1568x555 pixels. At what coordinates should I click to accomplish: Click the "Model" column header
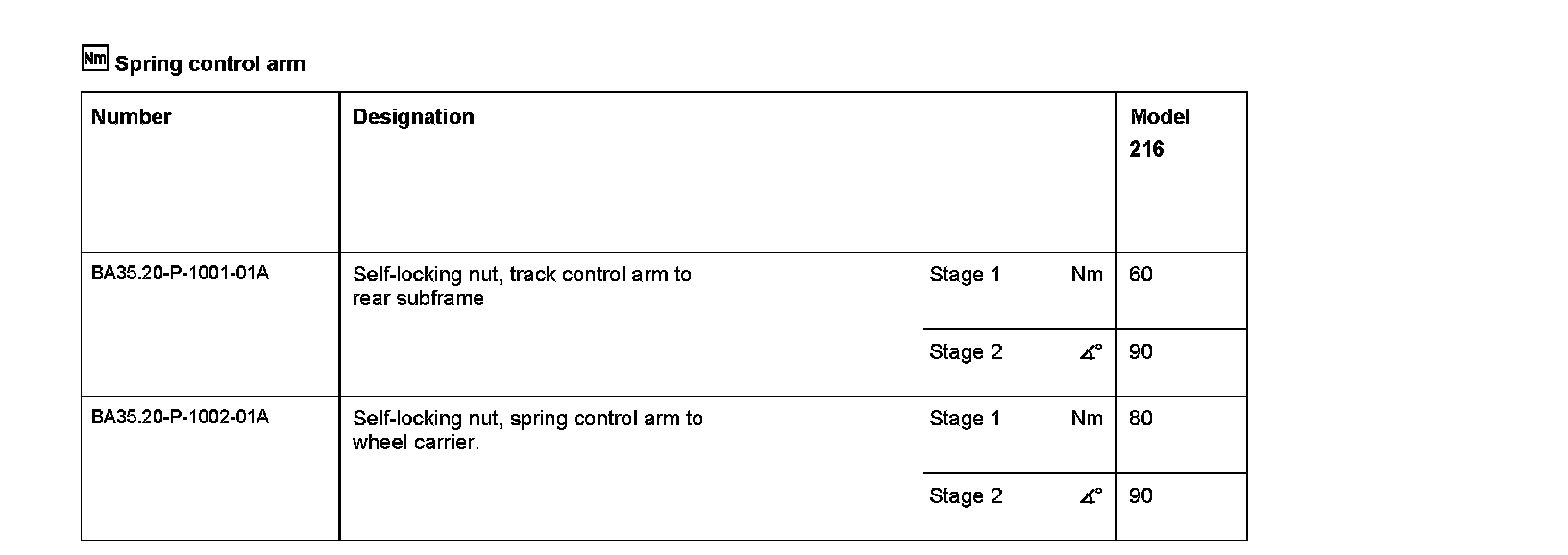[x=1160, y=117]
